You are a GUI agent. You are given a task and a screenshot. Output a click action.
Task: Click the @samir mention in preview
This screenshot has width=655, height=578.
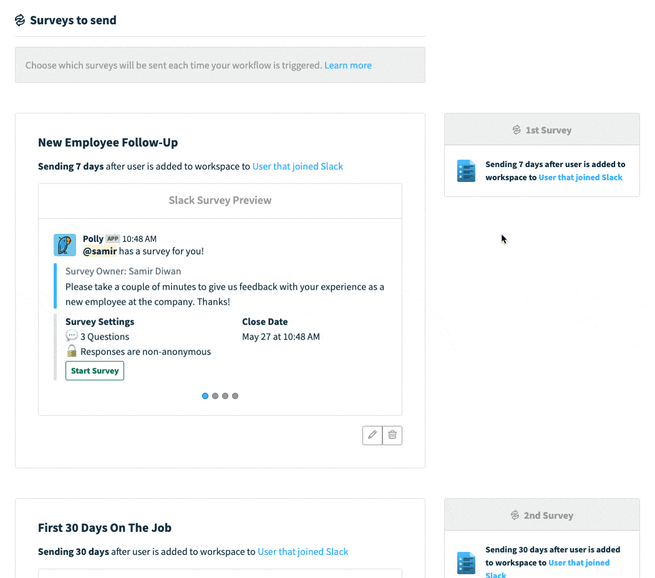pyautogui.click(x=100, y=251)
